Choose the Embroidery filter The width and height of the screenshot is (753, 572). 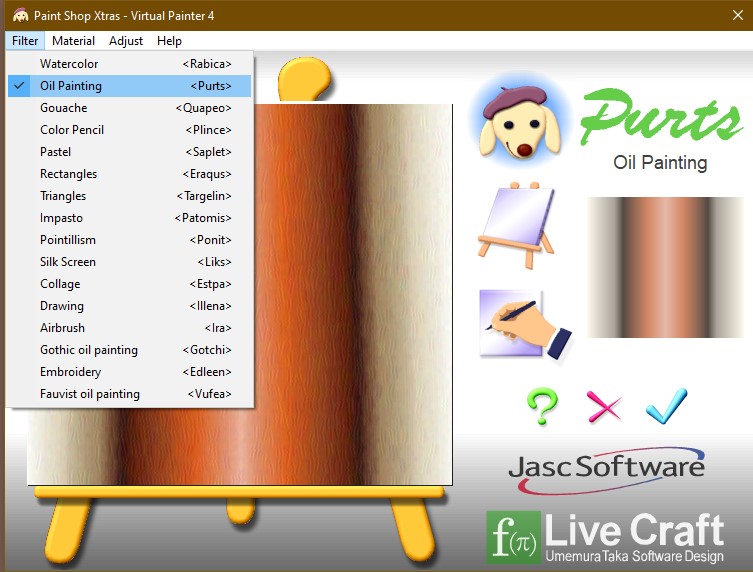point(130,372)
